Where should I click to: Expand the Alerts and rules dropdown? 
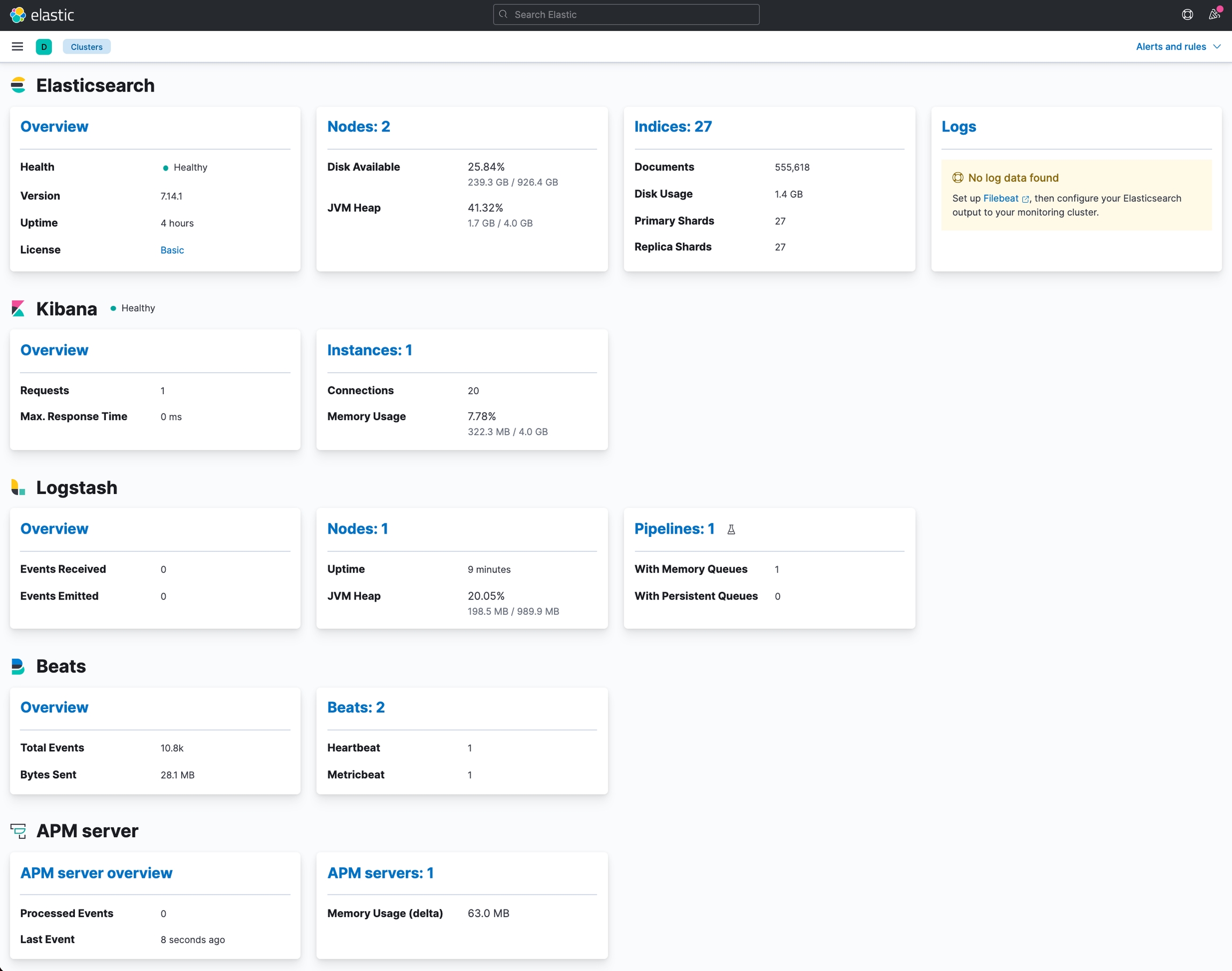pyautogui.click(x=1171, y=47)
